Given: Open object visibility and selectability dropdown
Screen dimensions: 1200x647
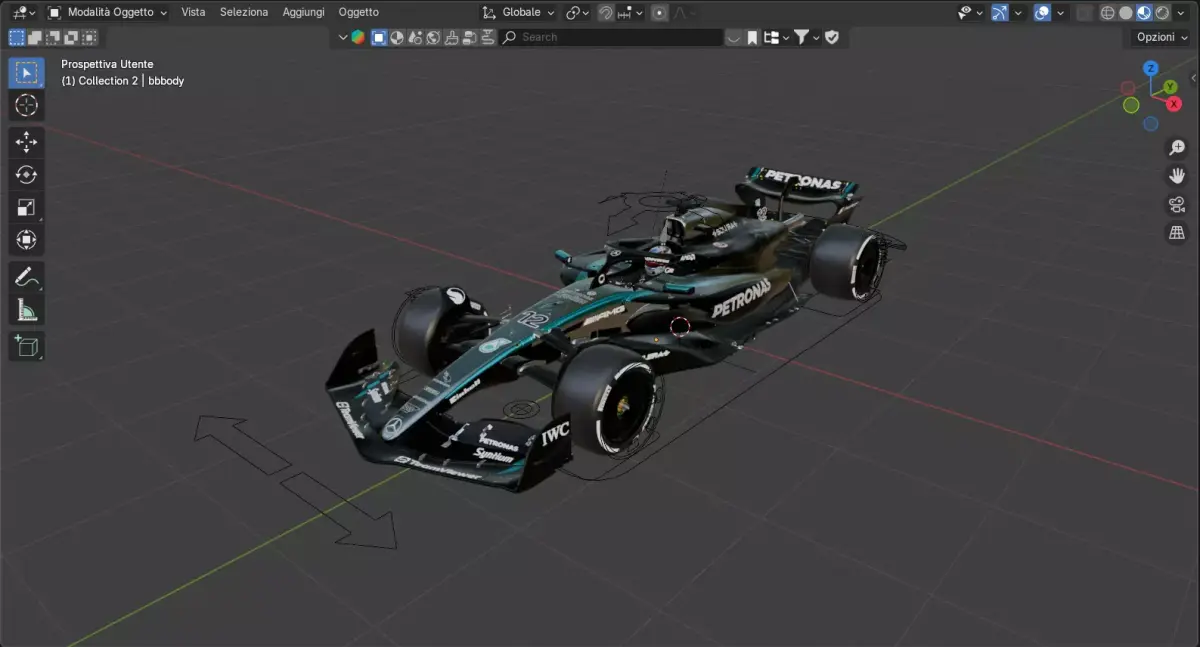Looking at the screenshot, I should click(969, 13).
